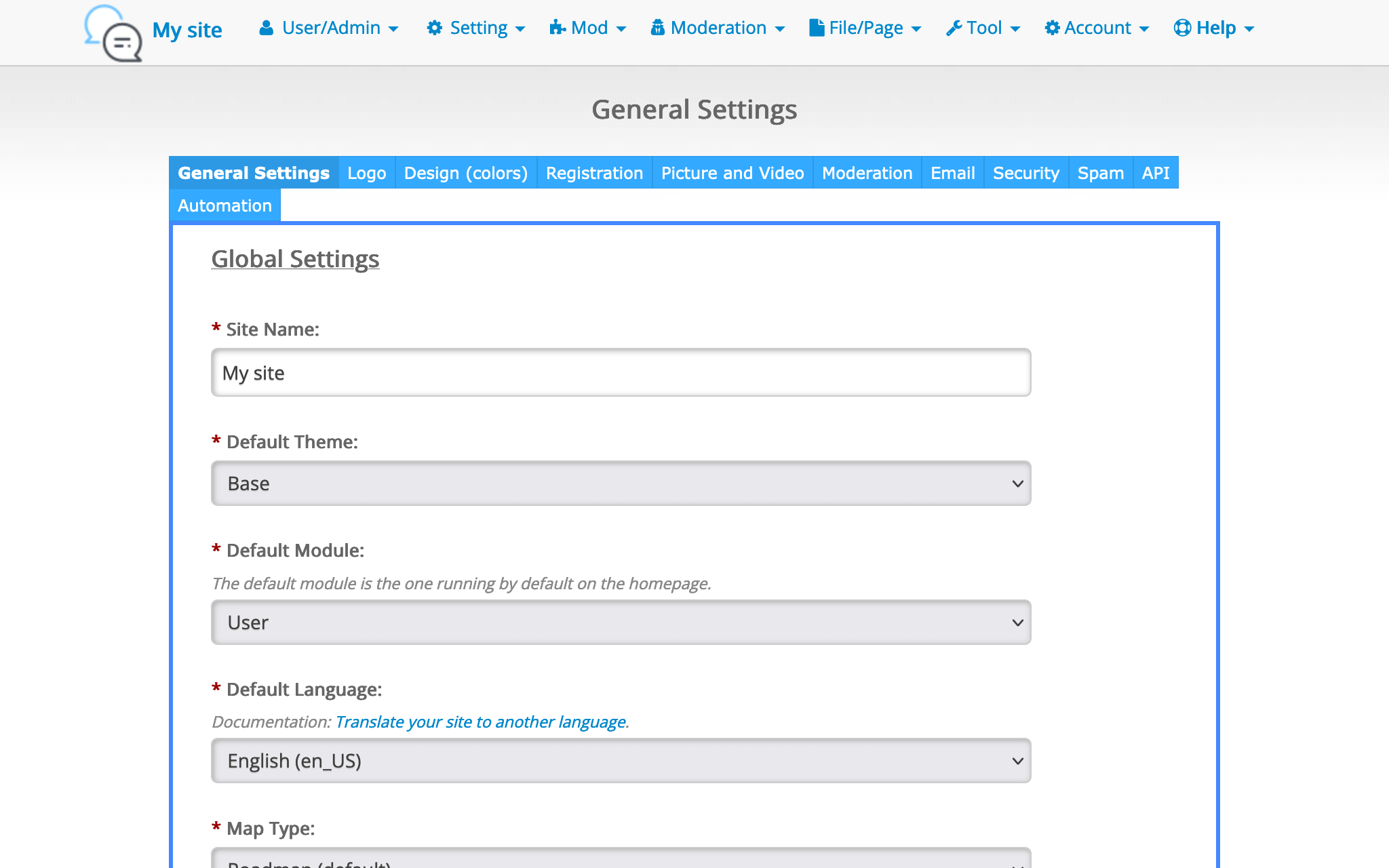Expand the Map Type dropdown

(621, 860)
